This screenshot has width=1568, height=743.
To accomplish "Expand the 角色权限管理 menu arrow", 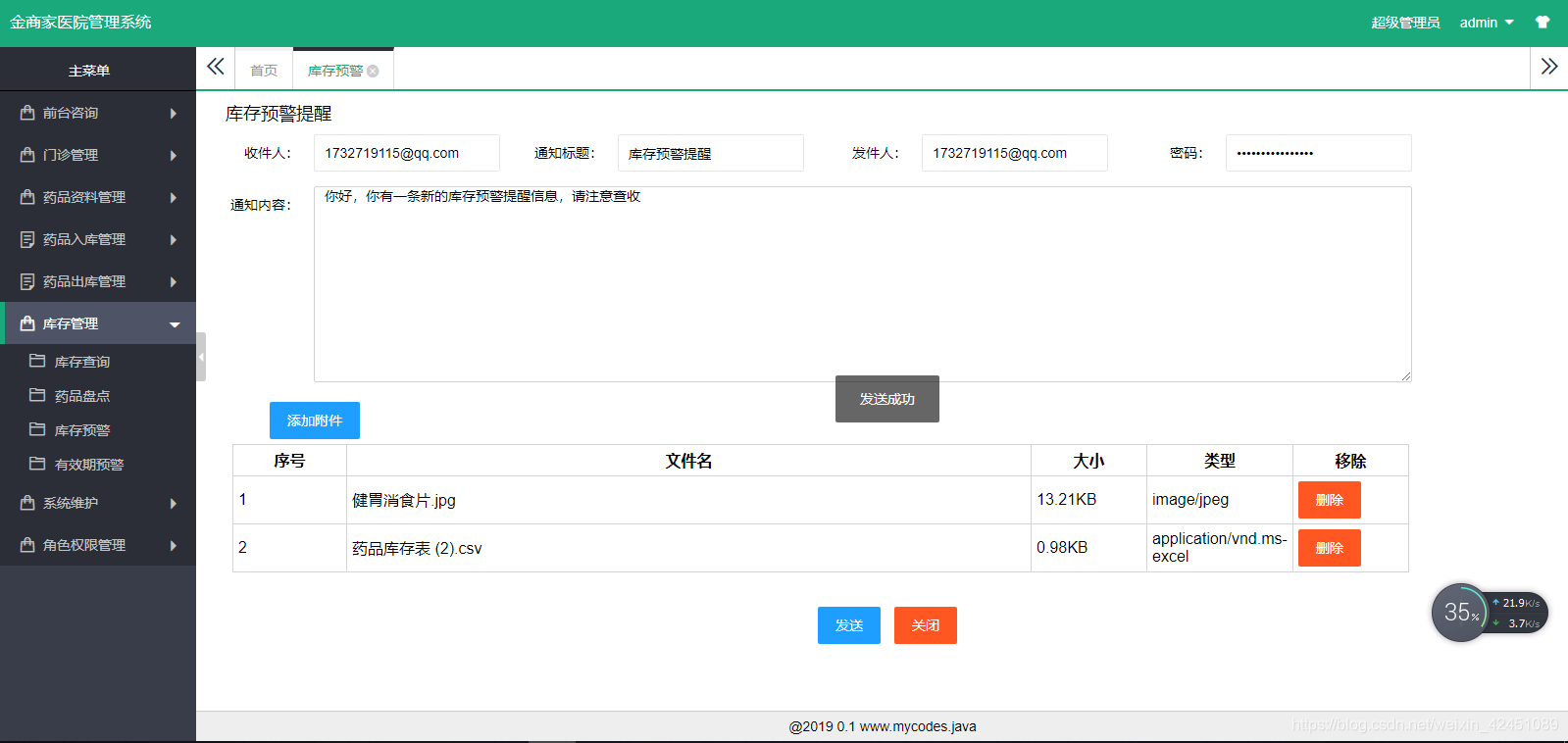I will coord(174,545).
